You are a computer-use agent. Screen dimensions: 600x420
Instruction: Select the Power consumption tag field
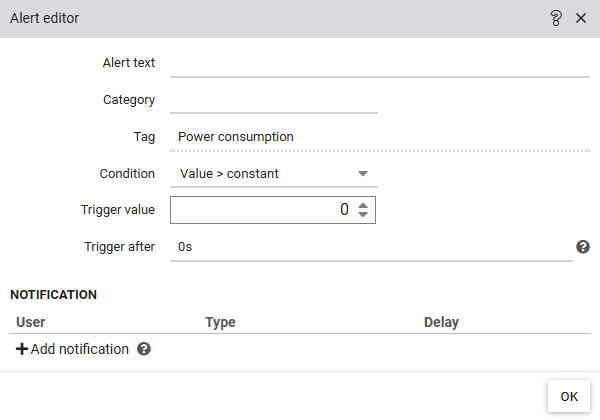380,137
